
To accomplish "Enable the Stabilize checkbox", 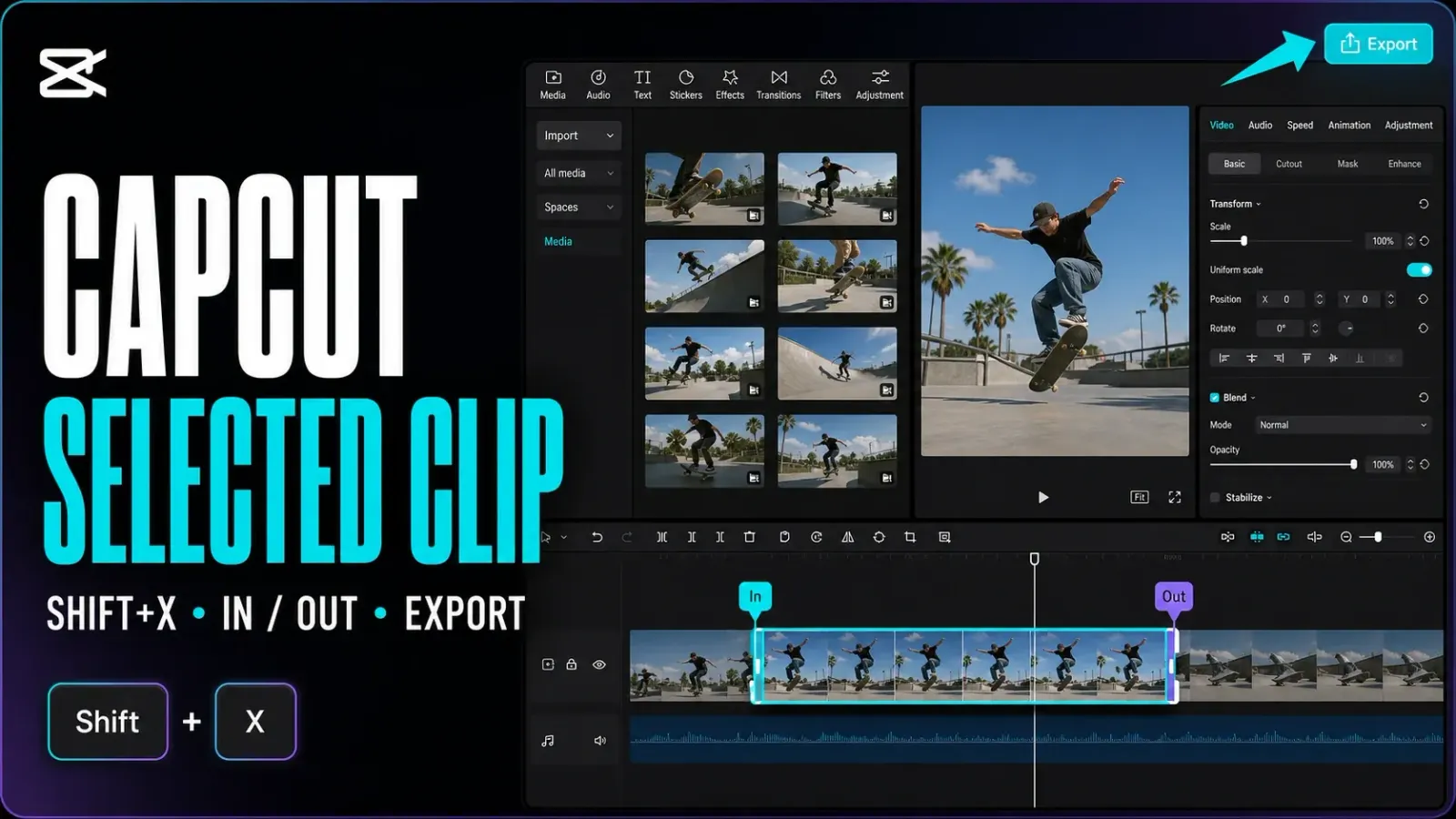I will (x=1214, y=498).
